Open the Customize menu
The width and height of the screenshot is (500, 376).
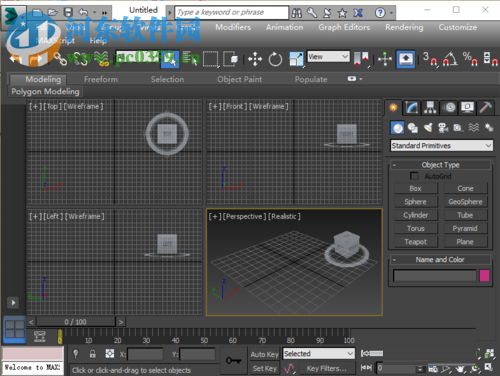pos(458,27)
